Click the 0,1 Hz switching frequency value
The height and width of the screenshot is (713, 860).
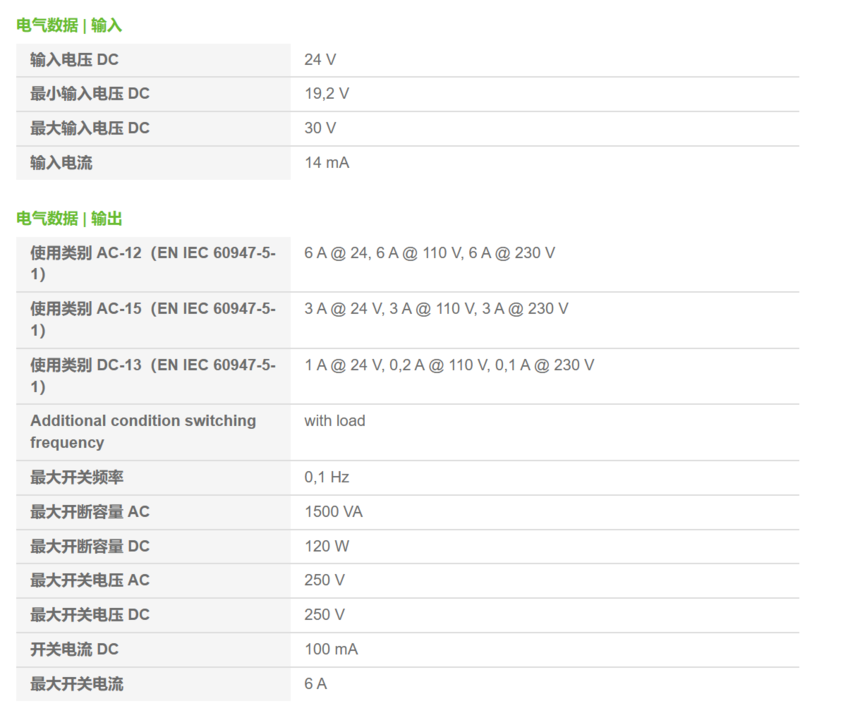coord(326,477)
